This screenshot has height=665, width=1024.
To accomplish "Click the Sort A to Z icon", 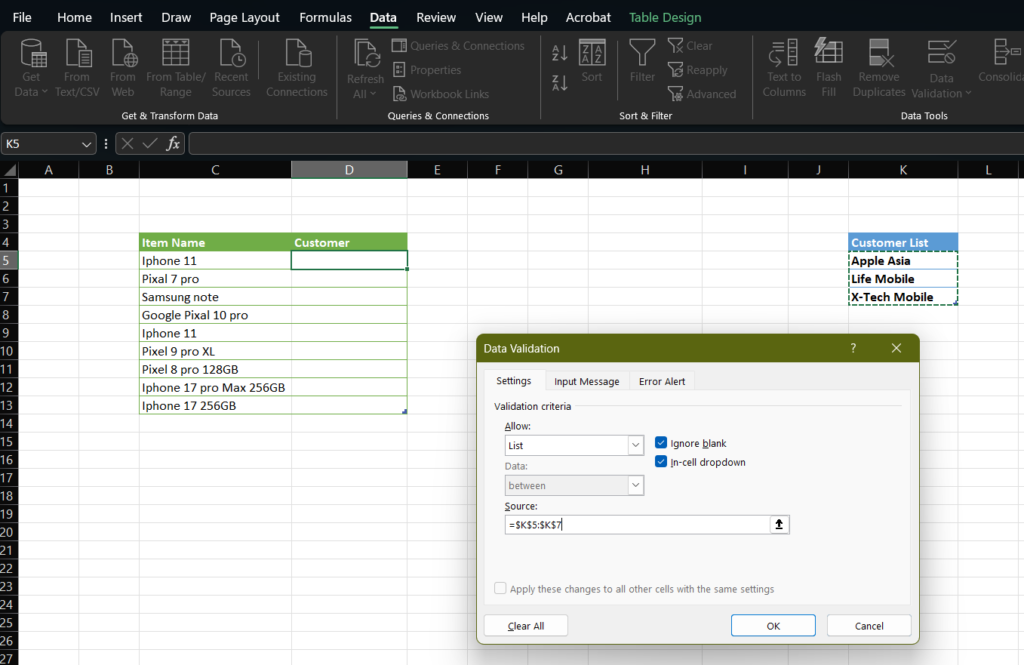I will 560,53.
